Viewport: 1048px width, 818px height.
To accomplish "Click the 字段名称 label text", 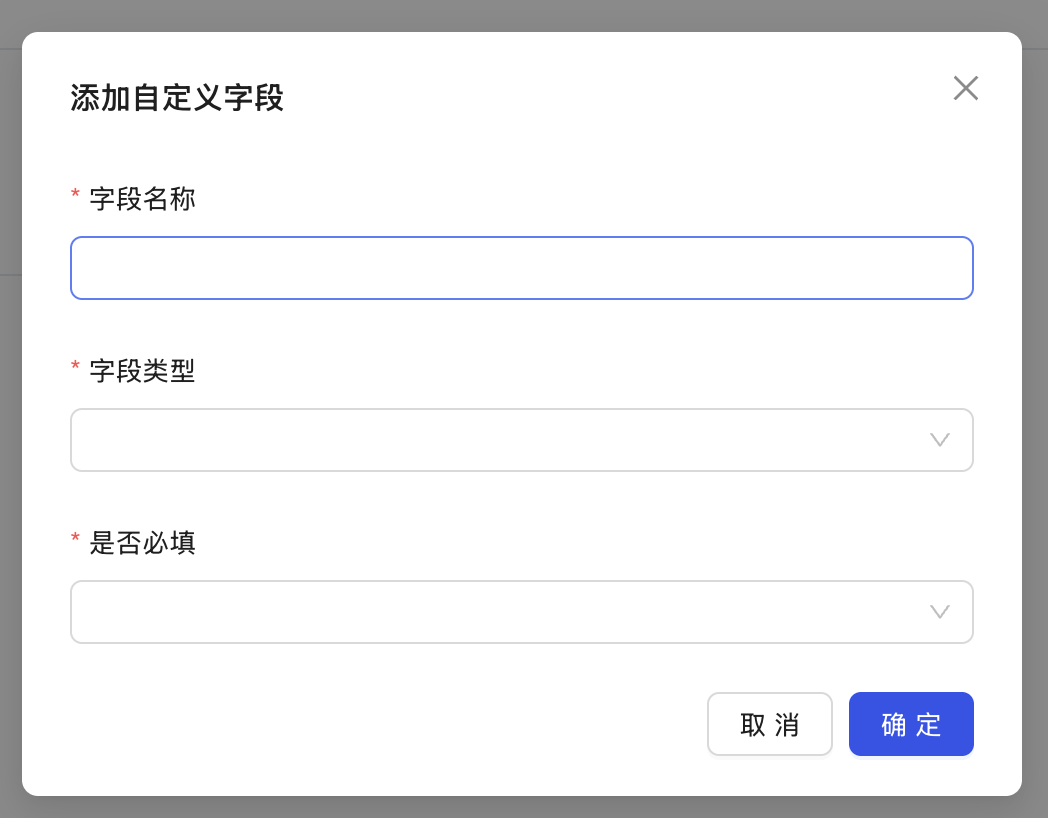I will click(143, 200).
